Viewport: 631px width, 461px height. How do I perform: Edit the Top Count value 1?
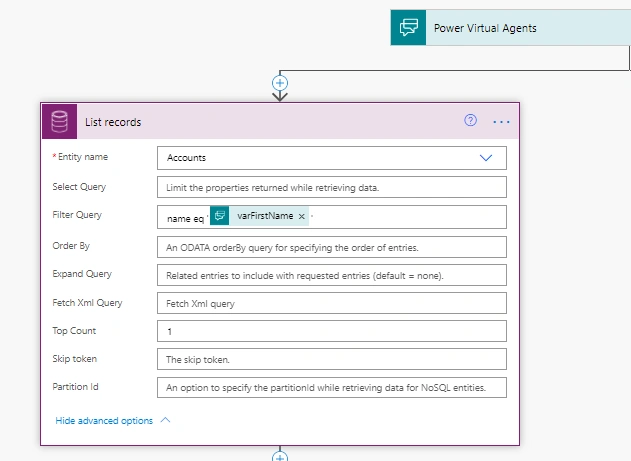click(x=332, y=331)
